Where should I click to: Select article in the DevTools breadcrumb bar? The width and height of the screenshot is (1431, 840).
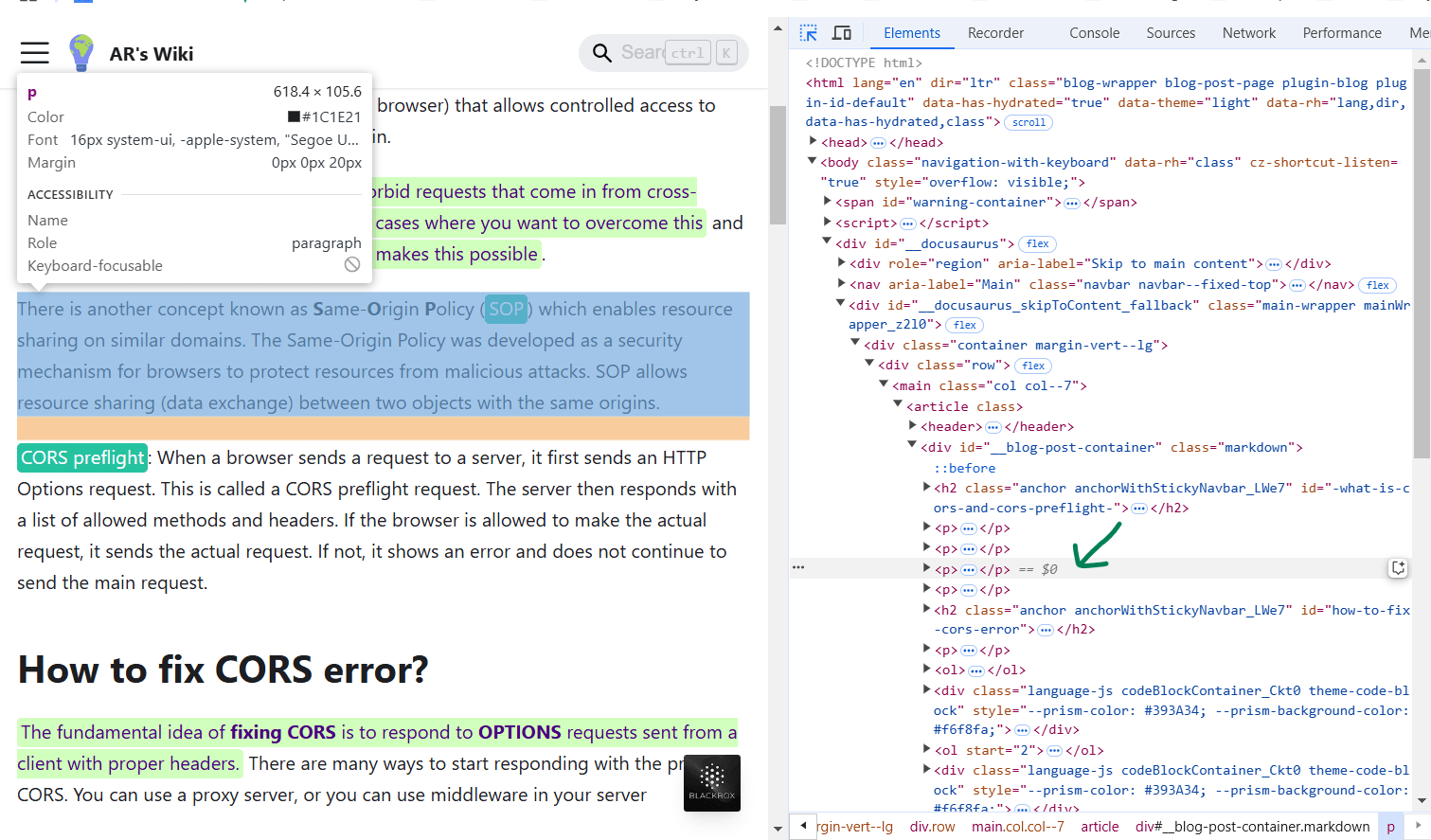[1099, 826]
